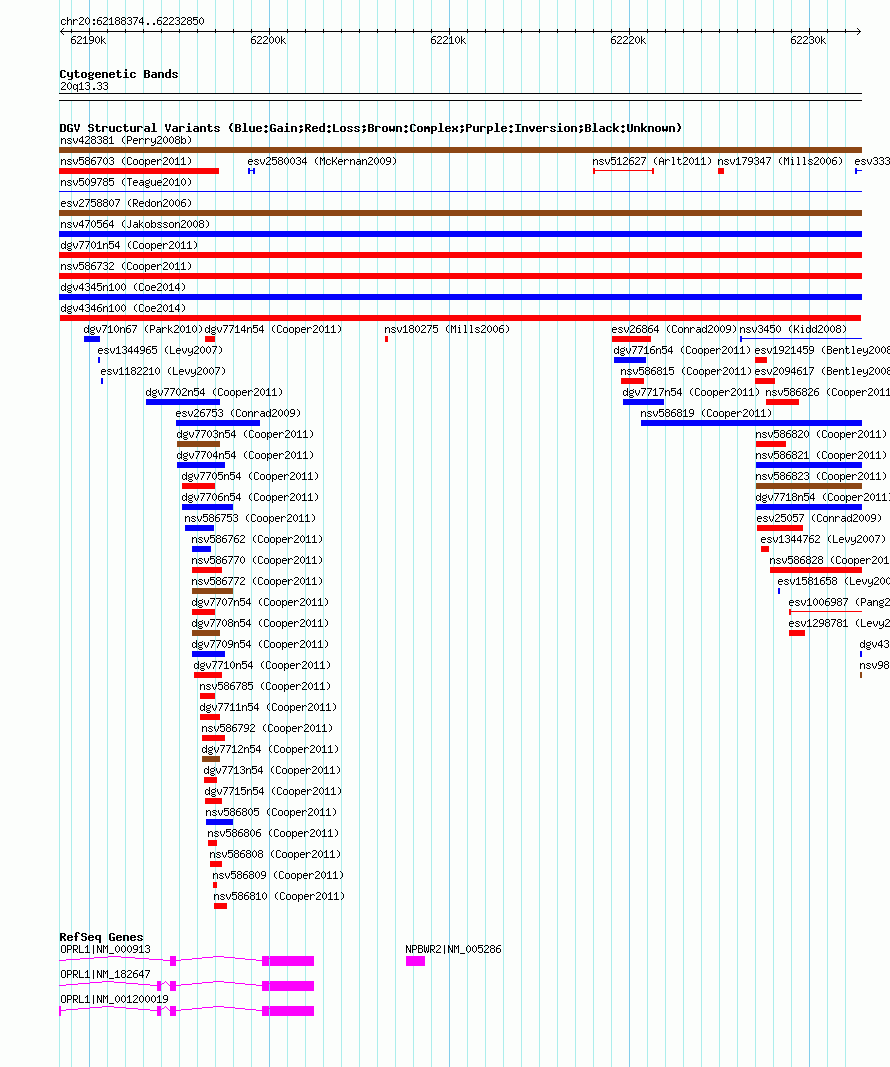Click the nsv586815 (Cooper2011) variant label

pos(686,372)
